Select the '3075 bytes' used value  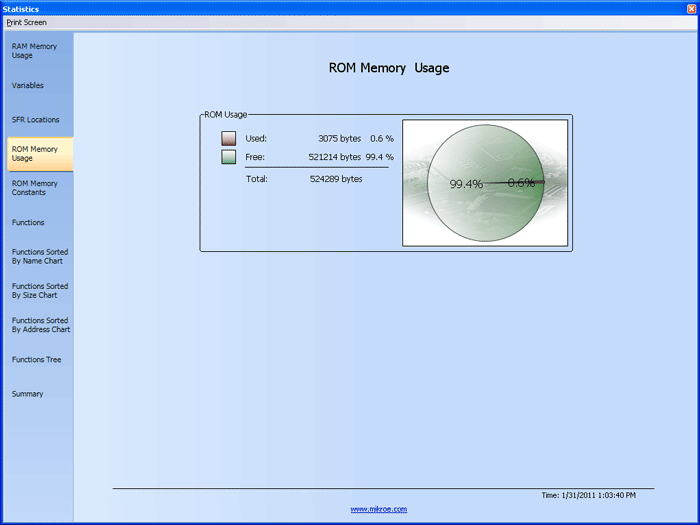pyautogui.click(x=339, y=138)
